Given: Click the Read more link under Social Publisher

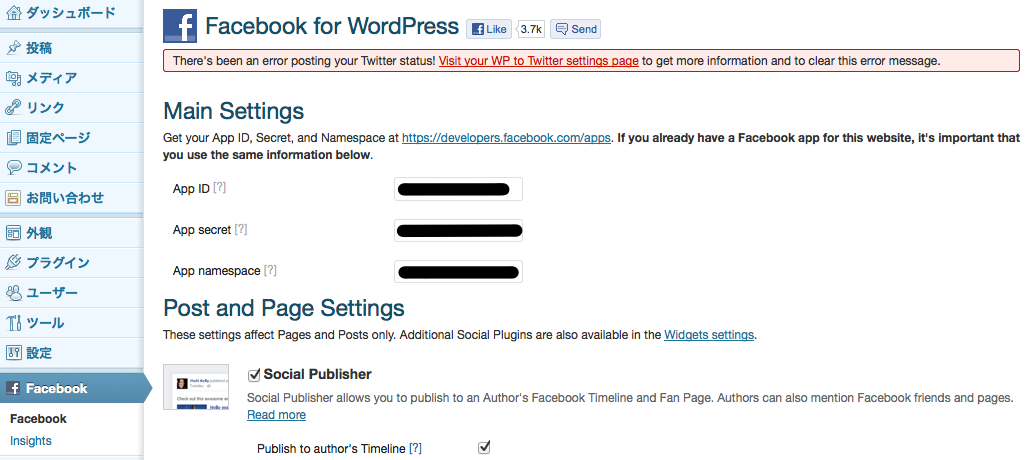Looking at the screenshot, I should tap(277, 415).
